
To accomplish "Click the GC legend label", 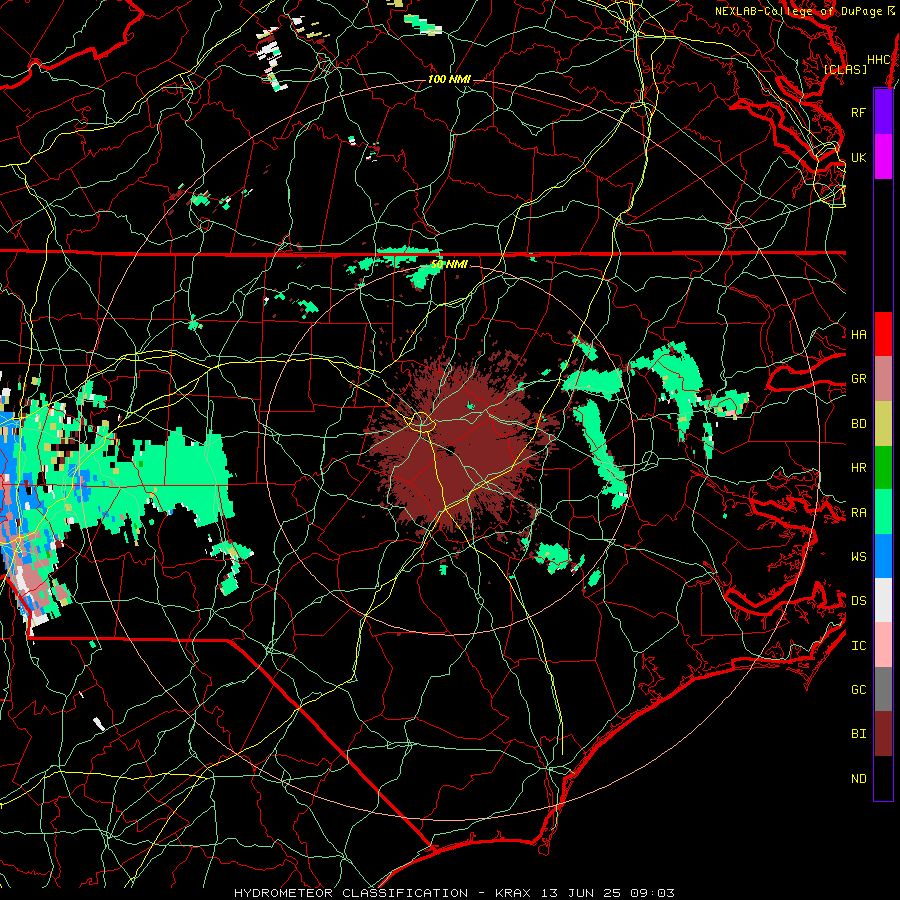I will point(858,689).
